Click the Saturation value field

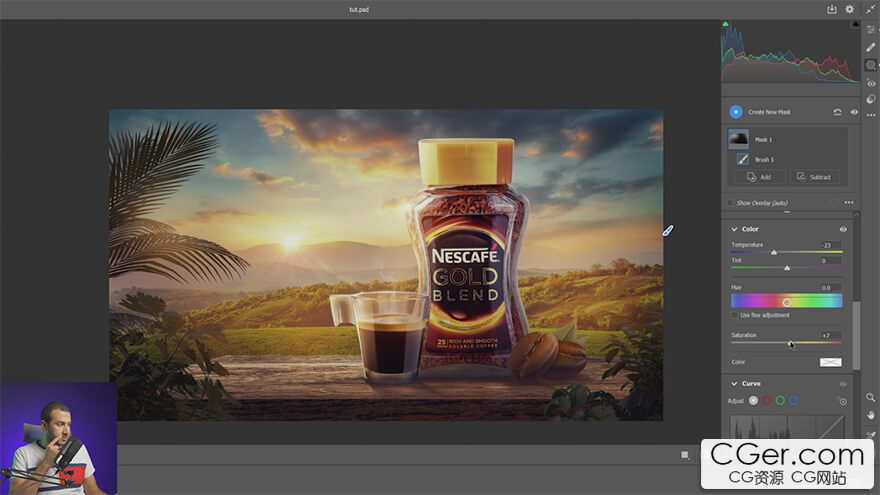[830, 336]
